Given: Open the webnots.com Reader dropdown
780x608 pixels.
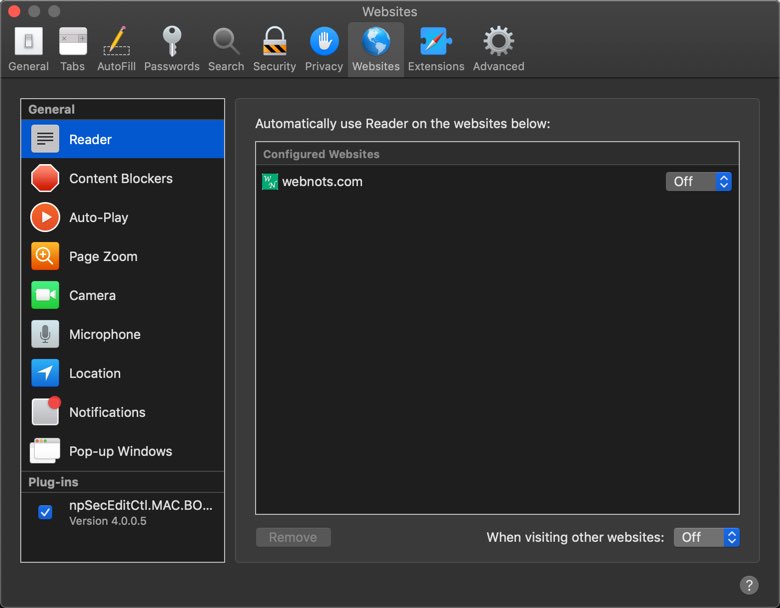Looking at the screenshot, I should point(699,181).
